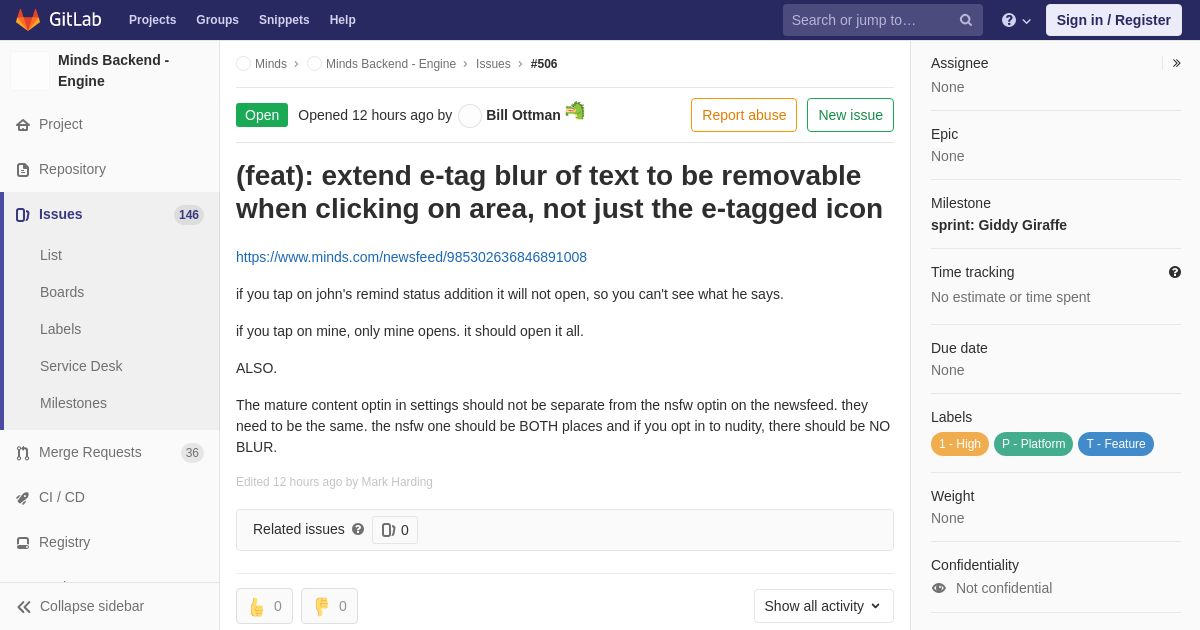Add a thumbs down reaction
This screenshot has width=1200, height=630.
pos(329,606)
